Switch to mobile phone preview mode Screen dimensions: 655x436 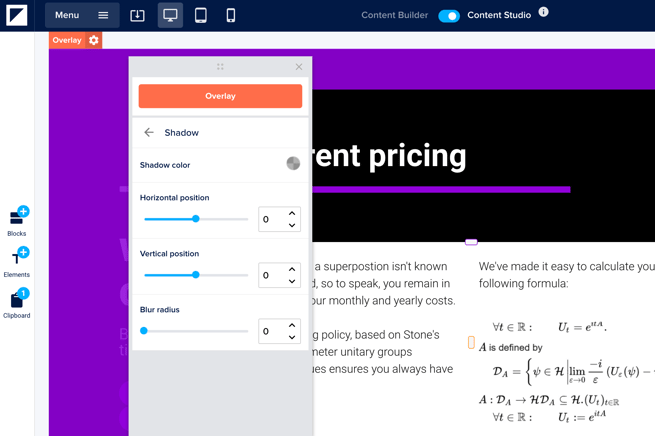click(x=231, y=15)
